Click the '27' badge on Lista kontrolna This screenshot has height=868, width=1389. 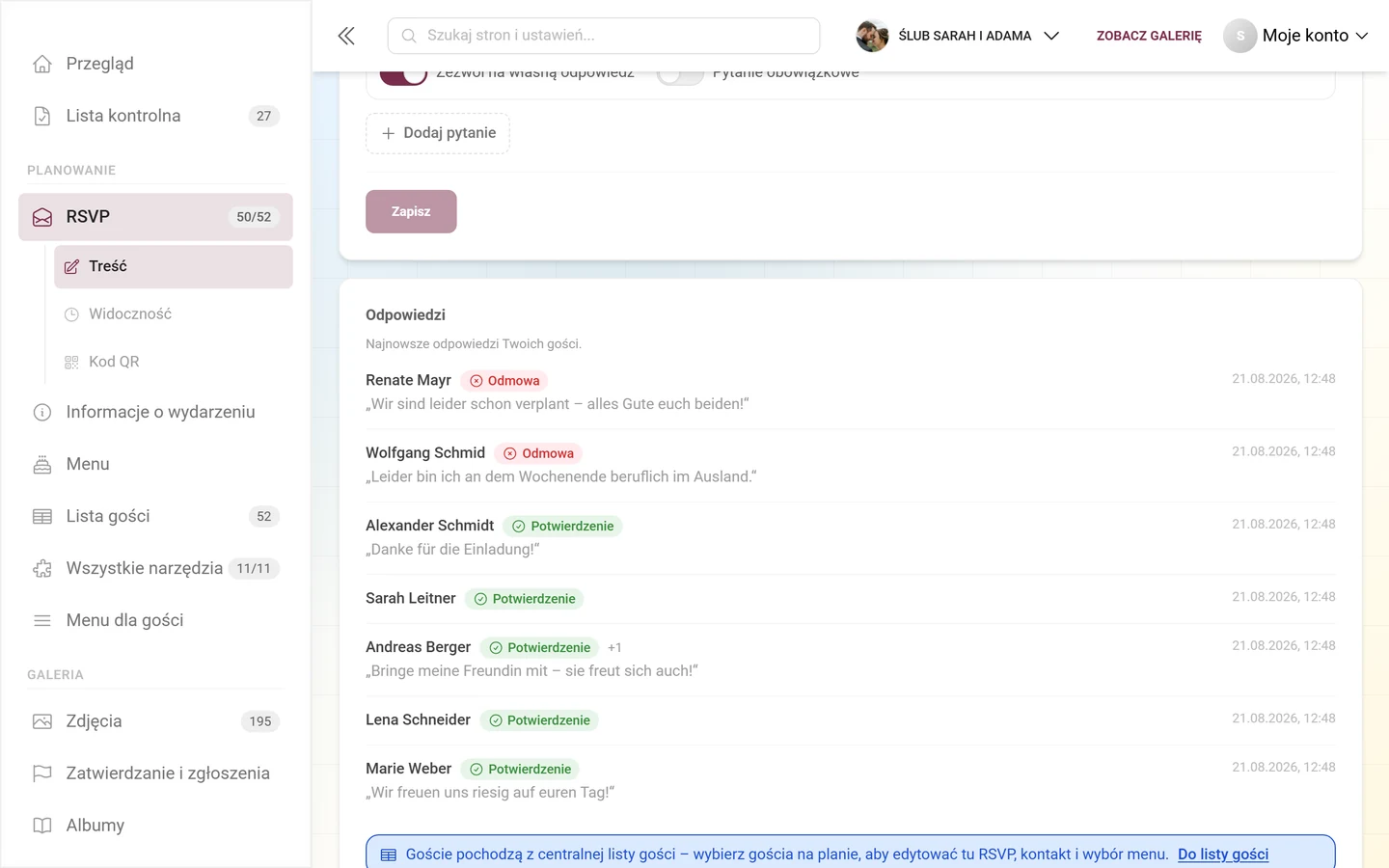tap(264, 116)
